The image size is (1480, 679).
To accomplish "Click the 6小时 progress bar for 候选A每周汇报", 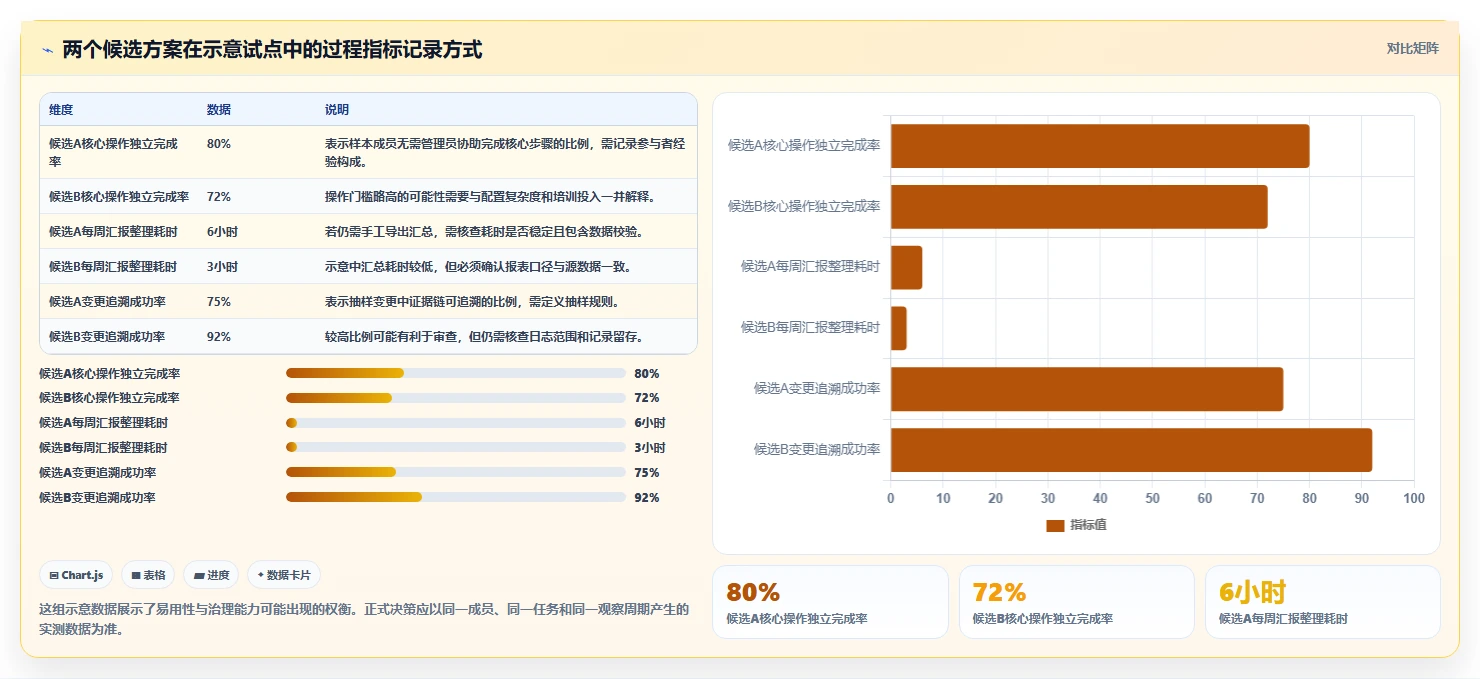I will pyautogui.click(x=456, y=423).
